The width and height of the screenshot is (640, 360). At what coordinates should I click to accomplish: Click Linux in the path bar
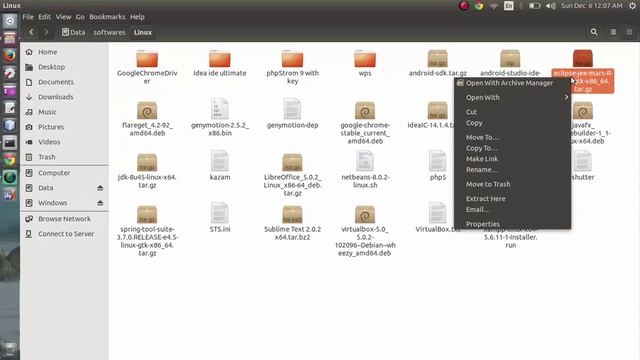(143, 32)
